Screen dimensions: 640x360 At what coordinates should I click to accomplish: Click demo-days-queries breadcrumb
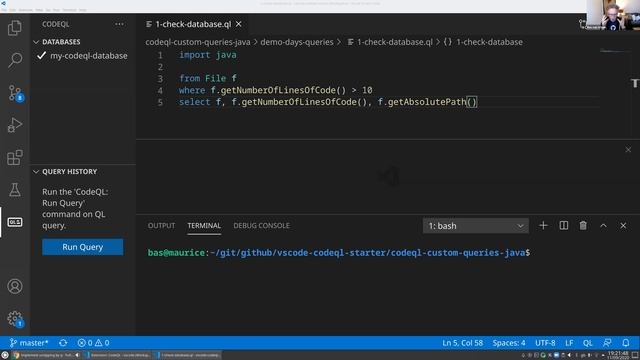point(297,42)
